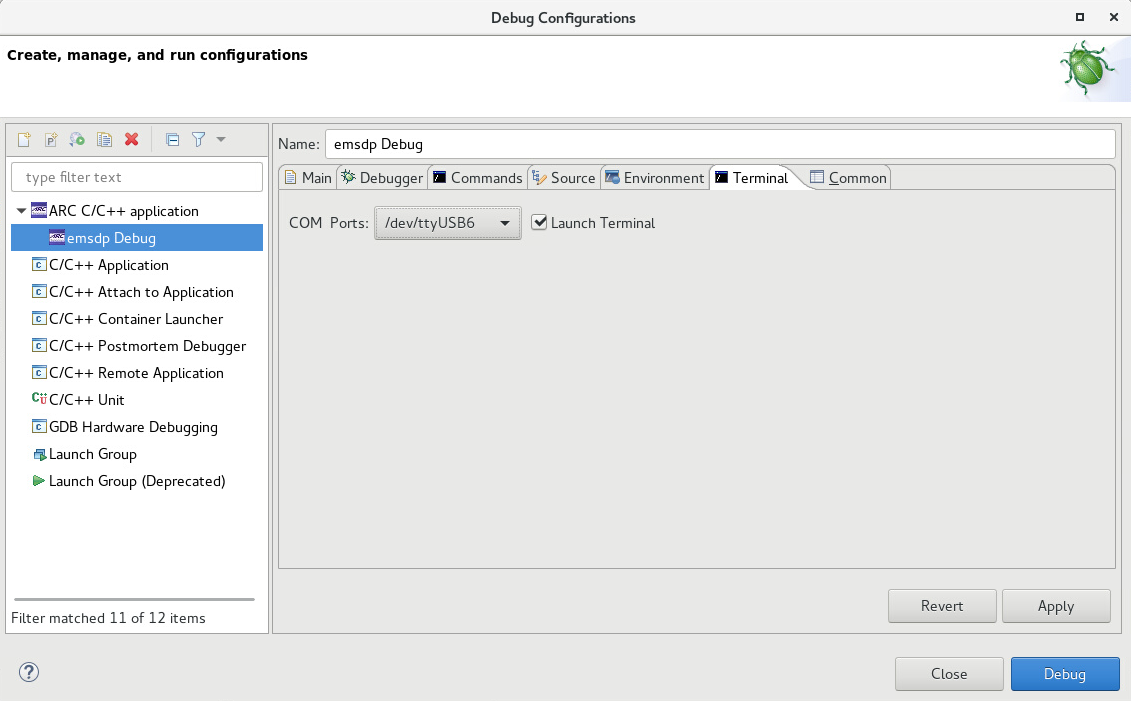
Task: Create a new launch configuration
Action: click(23, 139)
